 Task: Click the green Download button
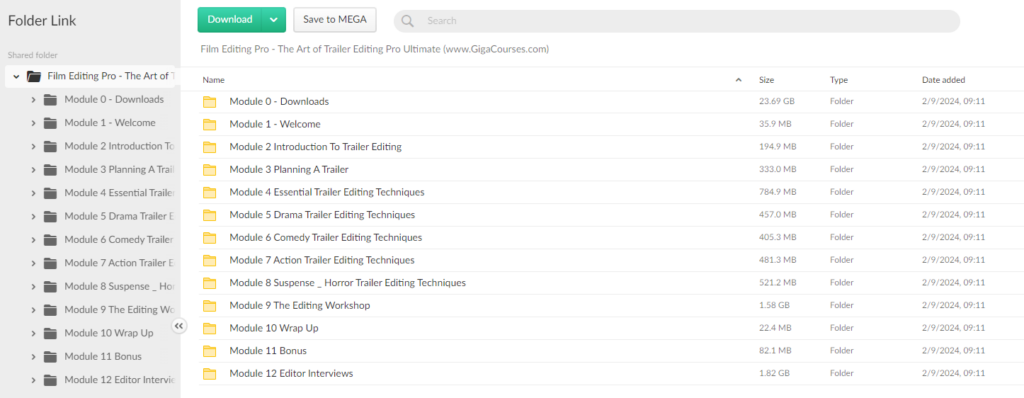pyautogui.click(x=230, y=20)
